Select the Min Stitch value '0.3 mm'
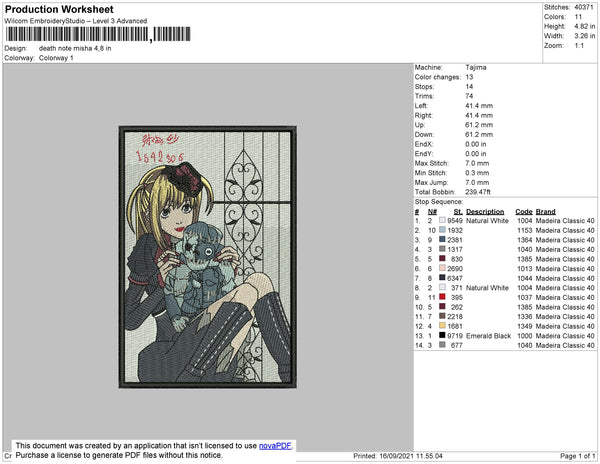The width and height of the screenshot is (600, 464). pos(477,173)
